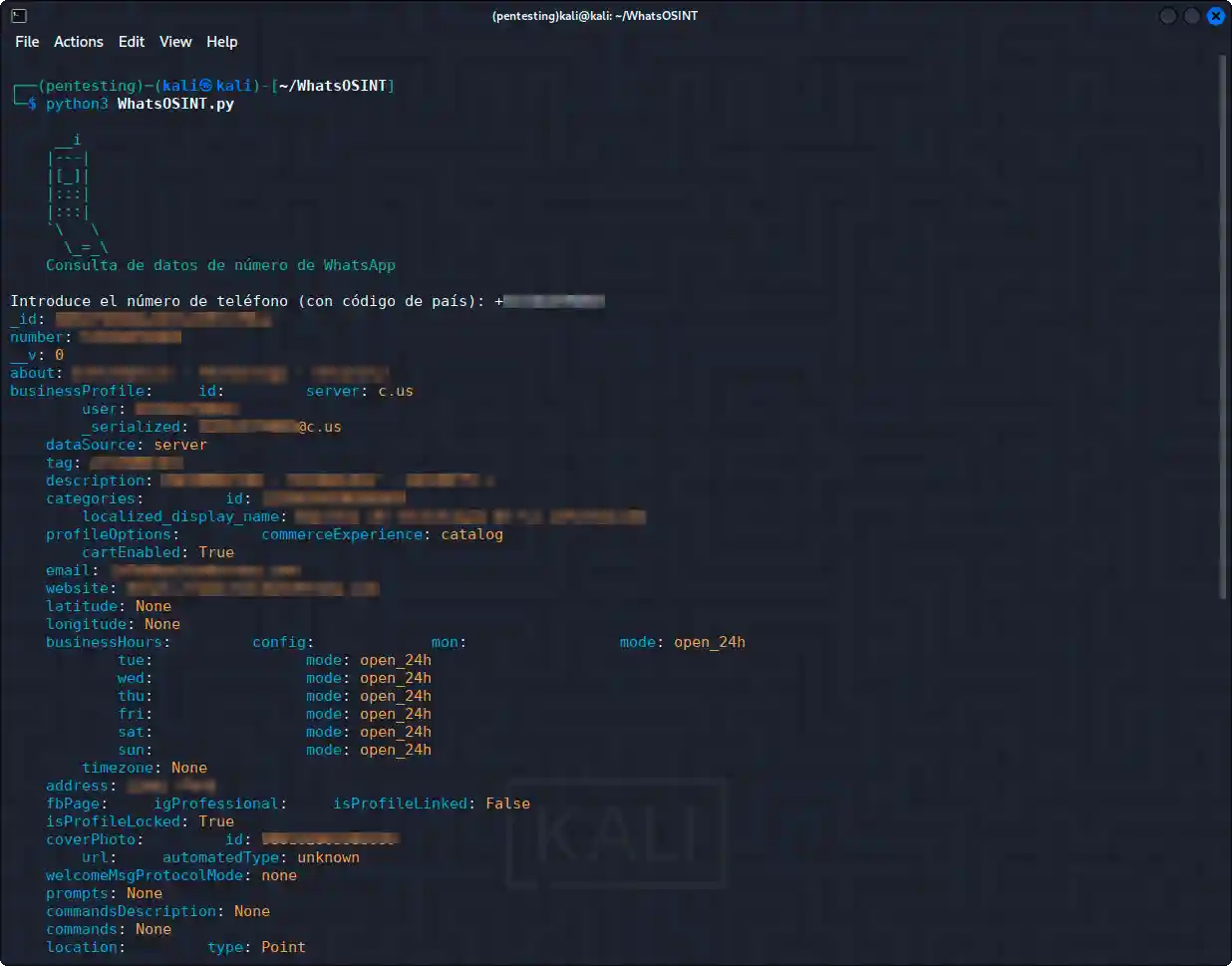Screen dimensions: 1232x966
Task: Click the 'sat:' business hours row
Action: [274, 732]
